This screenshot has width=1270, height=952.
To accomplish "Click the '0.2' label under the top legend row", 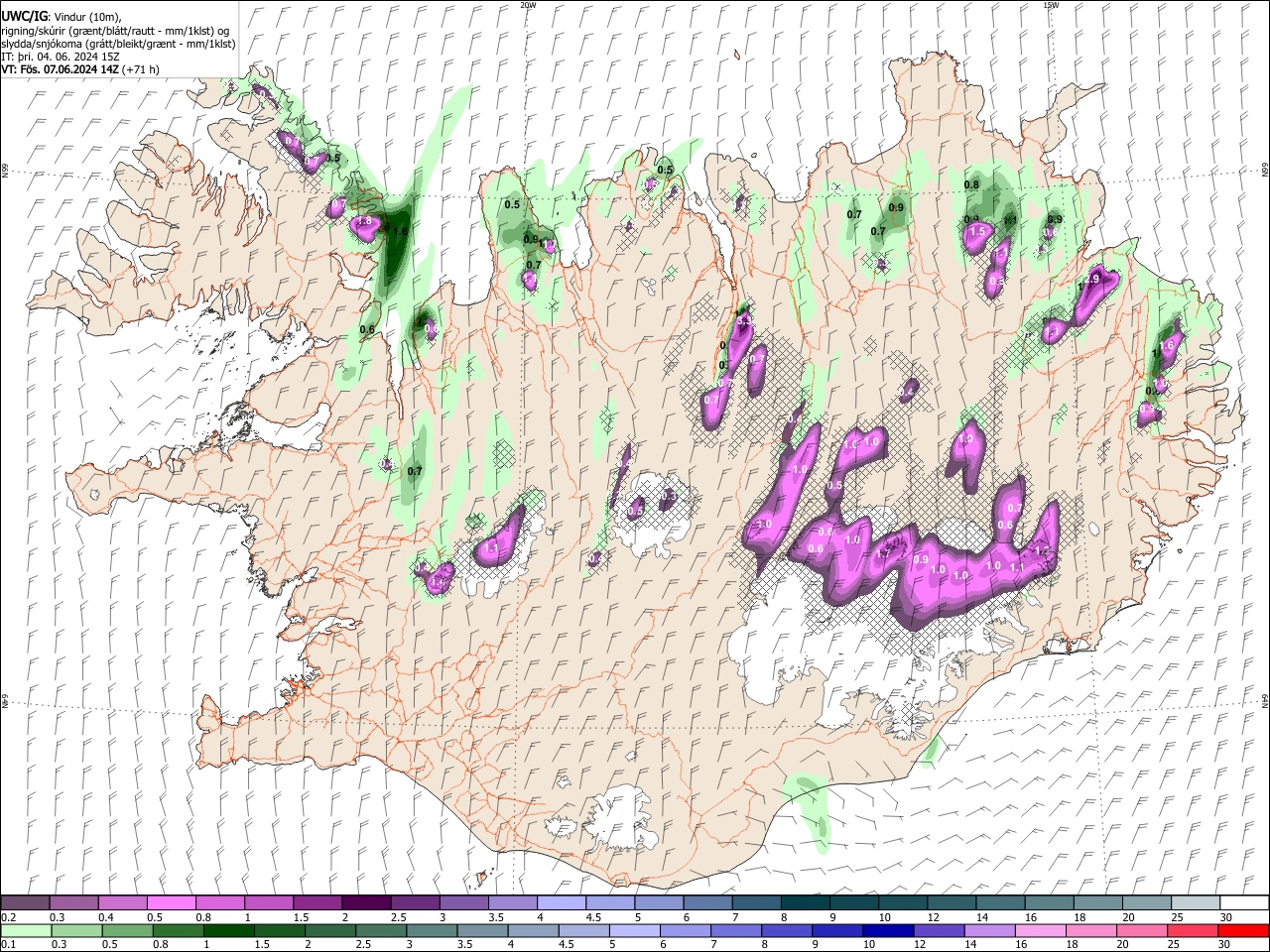I will (9, 917).
